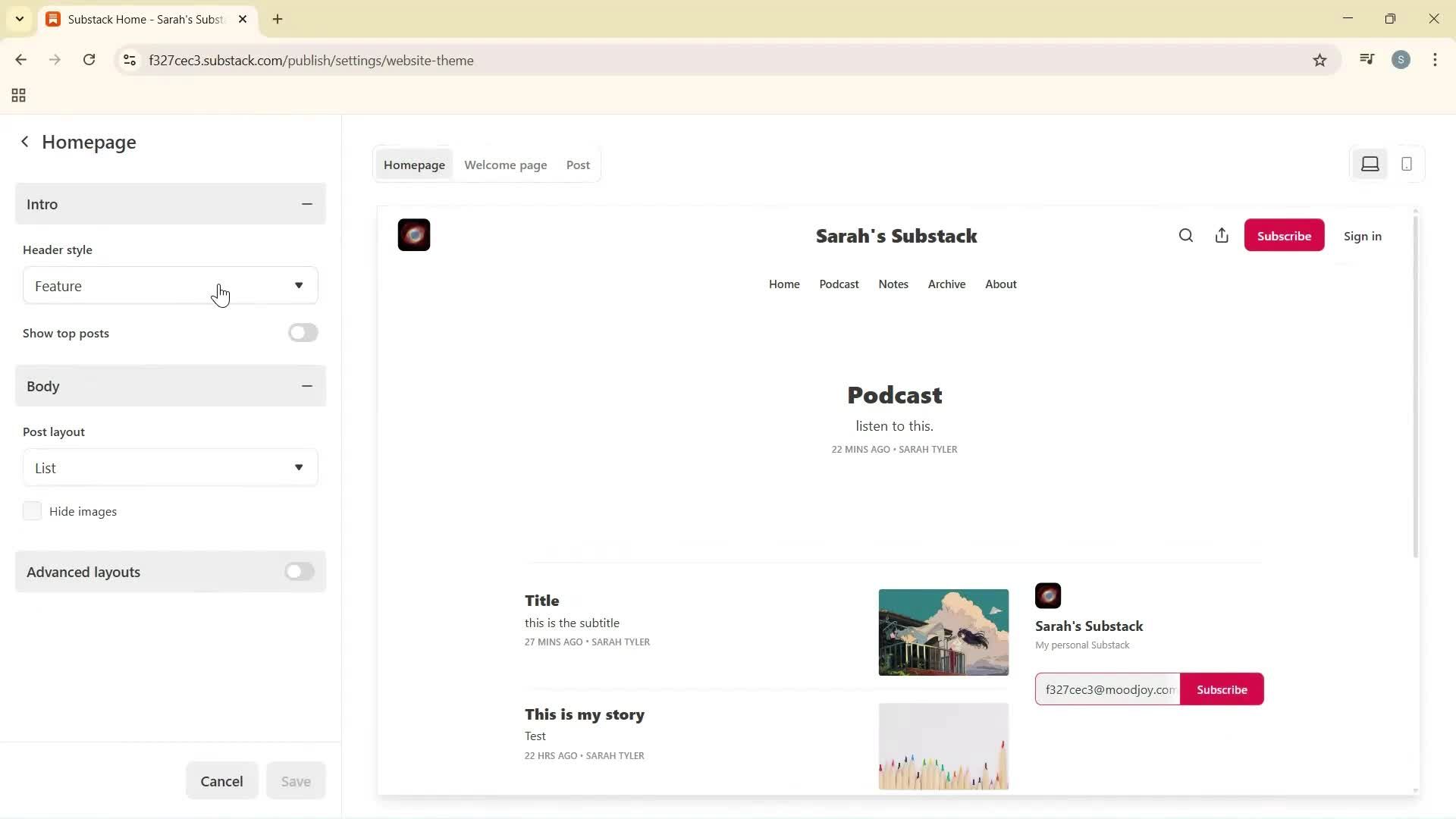The height and width of the screenshot is (819, 1456).
Task: Reload the page in browser
Action: point(89,60)
